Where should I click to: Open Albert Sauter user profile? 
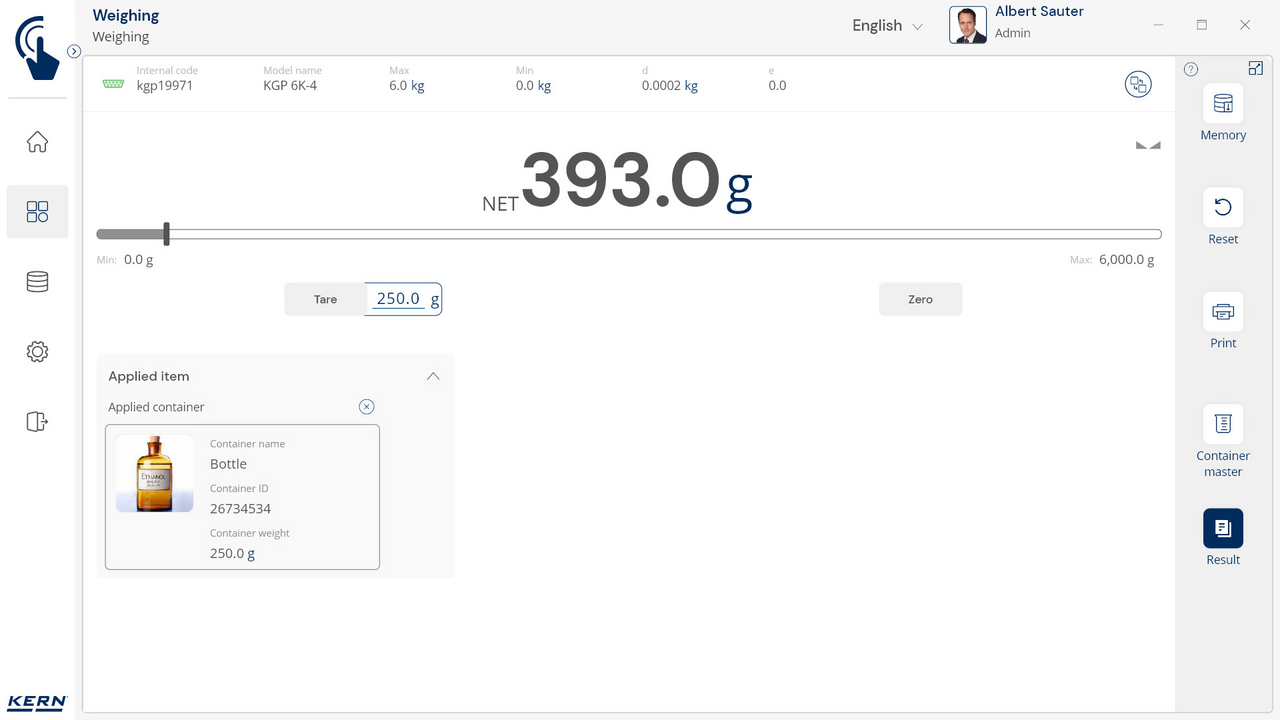click(1018, 24)
